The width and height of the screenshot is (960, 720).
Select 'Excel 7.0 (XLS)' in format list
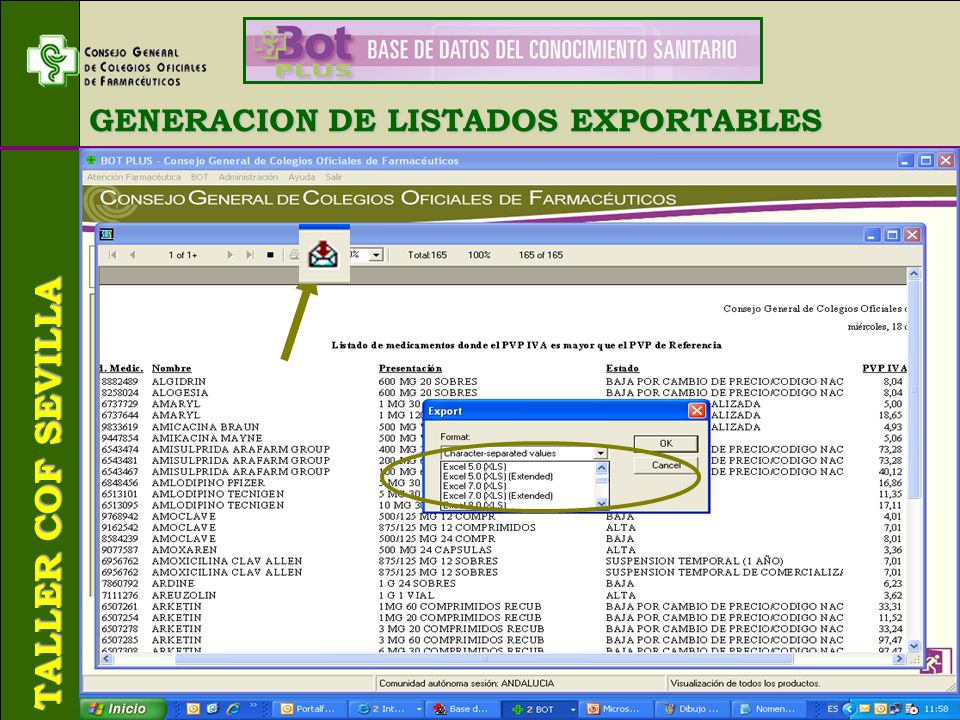pos(474,486)
